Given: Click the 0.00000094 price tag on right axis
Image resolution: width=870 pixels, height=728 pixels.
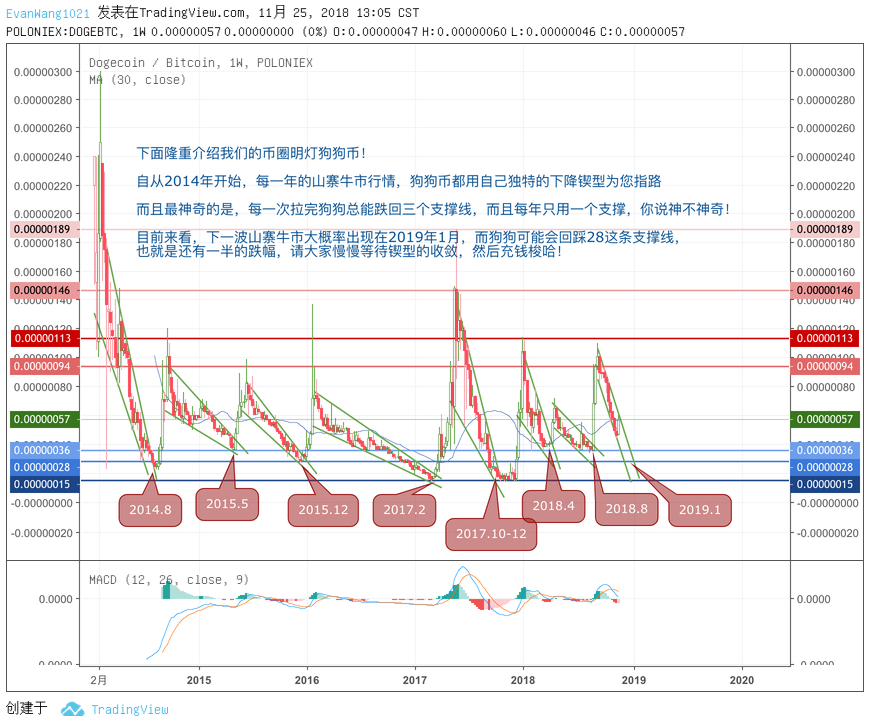Looking at the screenshot, I should pos(825,366).
